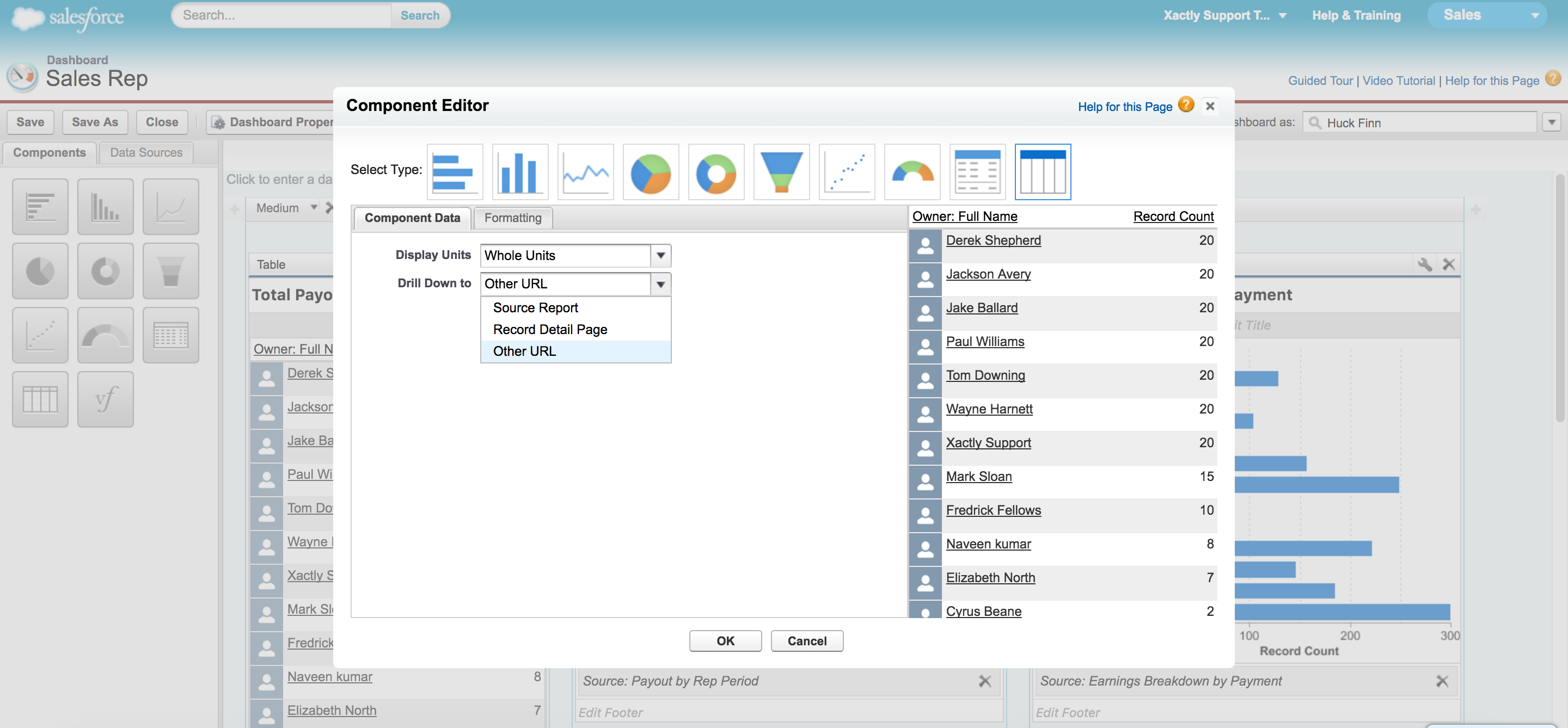This screenshot has width=1568, height=728.
Task: Open Naveen kumar in background dashboard table
Action: (x=329, y=676)
